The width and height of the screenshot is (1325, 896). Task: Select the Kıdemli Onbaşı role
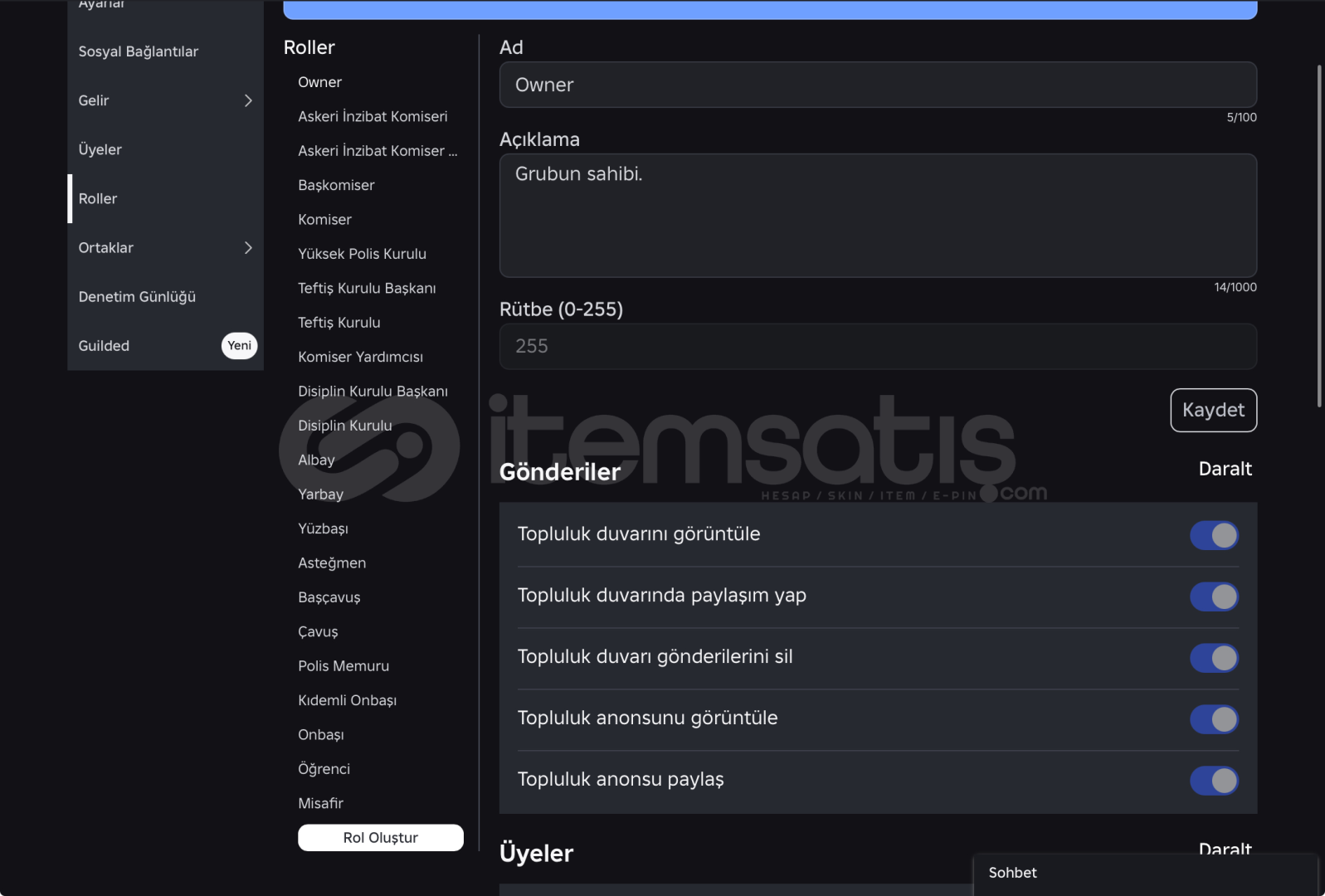[347, 700]
